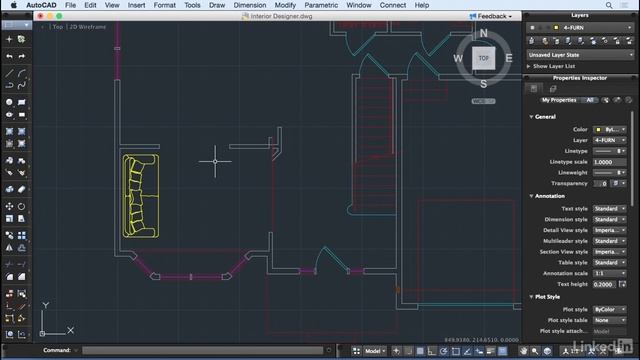Toggle Object Snap in status bar
The width and height of the screenshot is (640, 360).
(456, 351)
